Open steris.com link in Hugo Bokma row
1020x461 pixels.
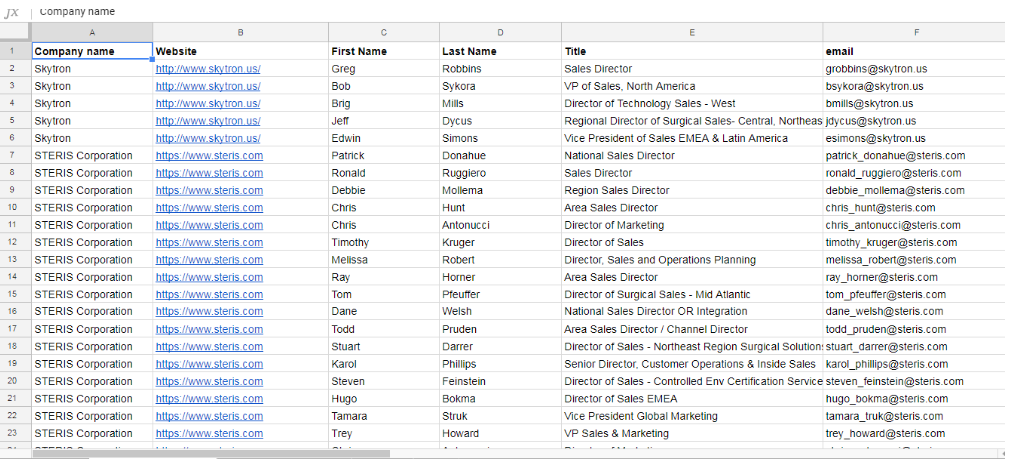(x=209, y=399)
